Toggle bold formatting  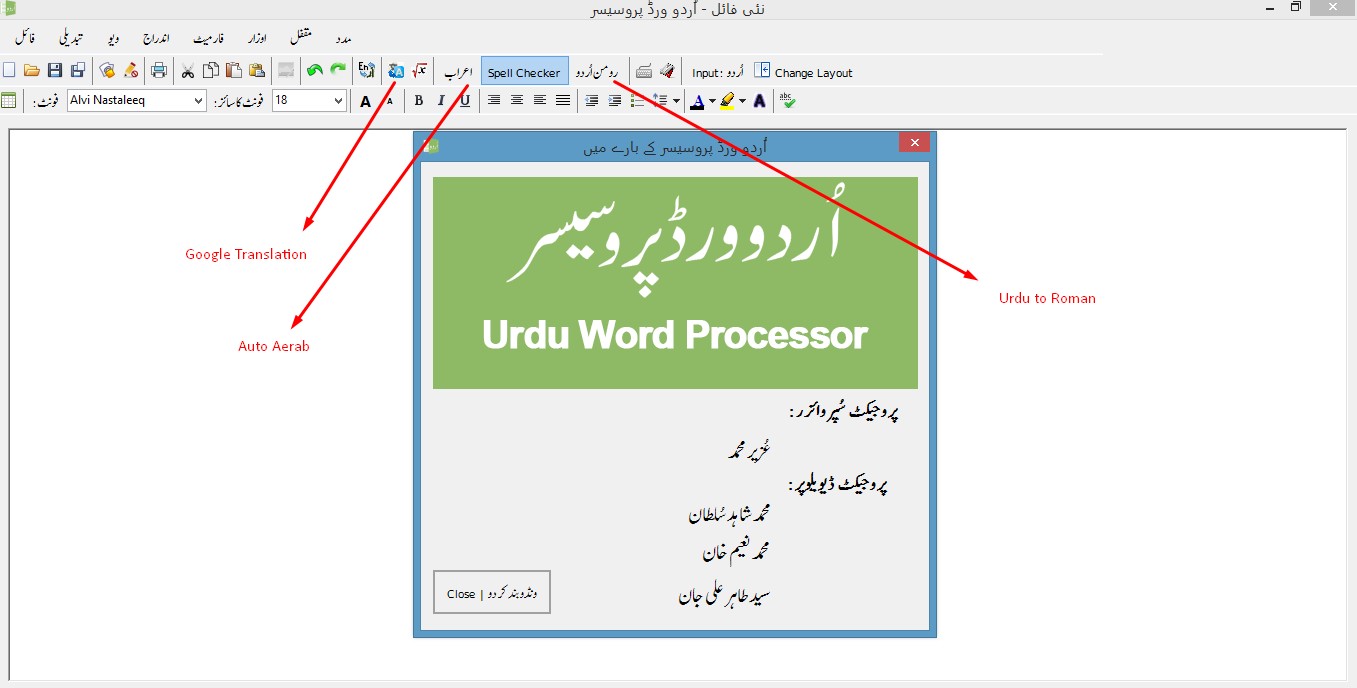tap(419, 100)
